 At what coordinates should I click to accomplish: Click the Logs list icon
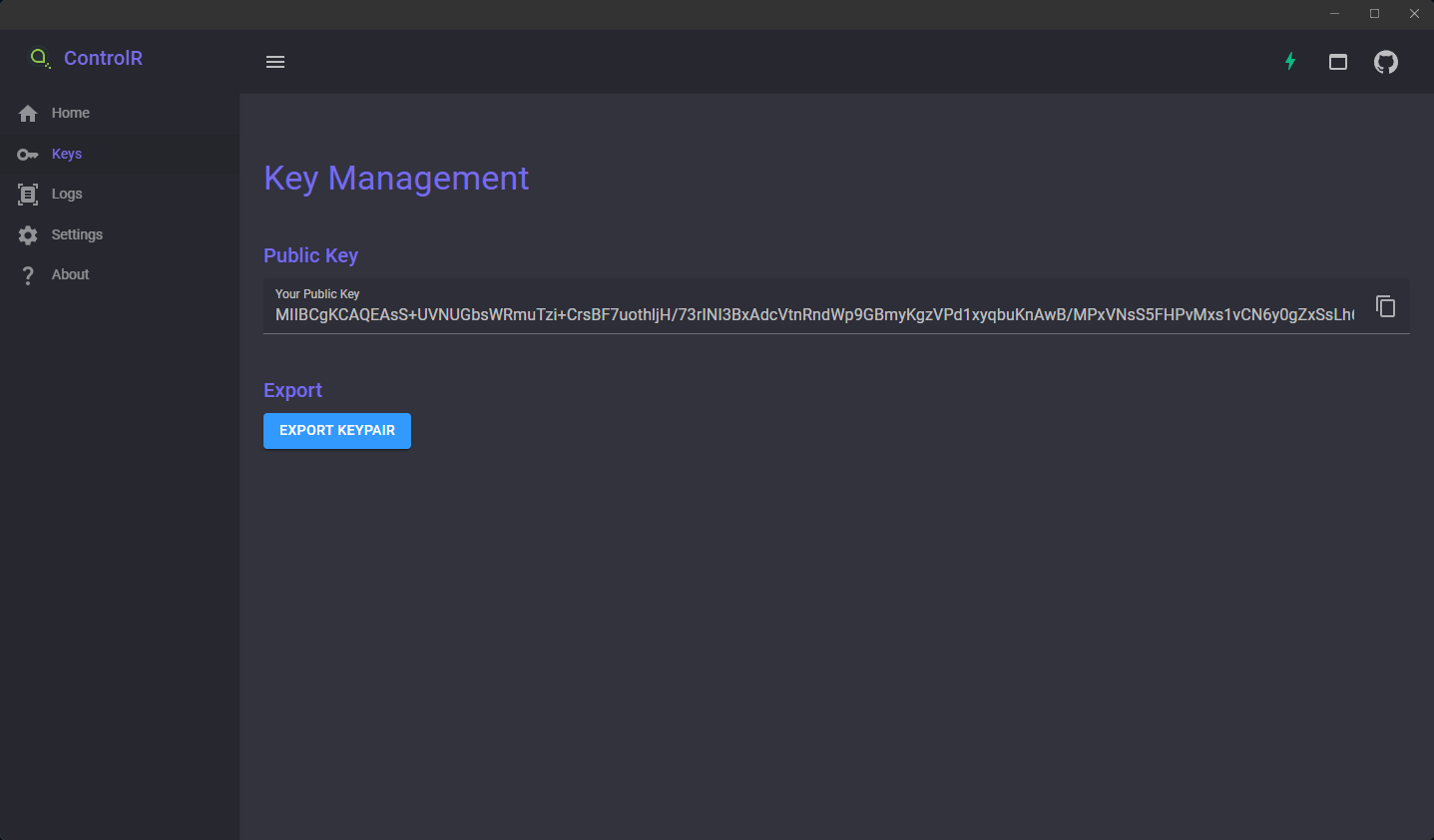(x=28, y=195)
